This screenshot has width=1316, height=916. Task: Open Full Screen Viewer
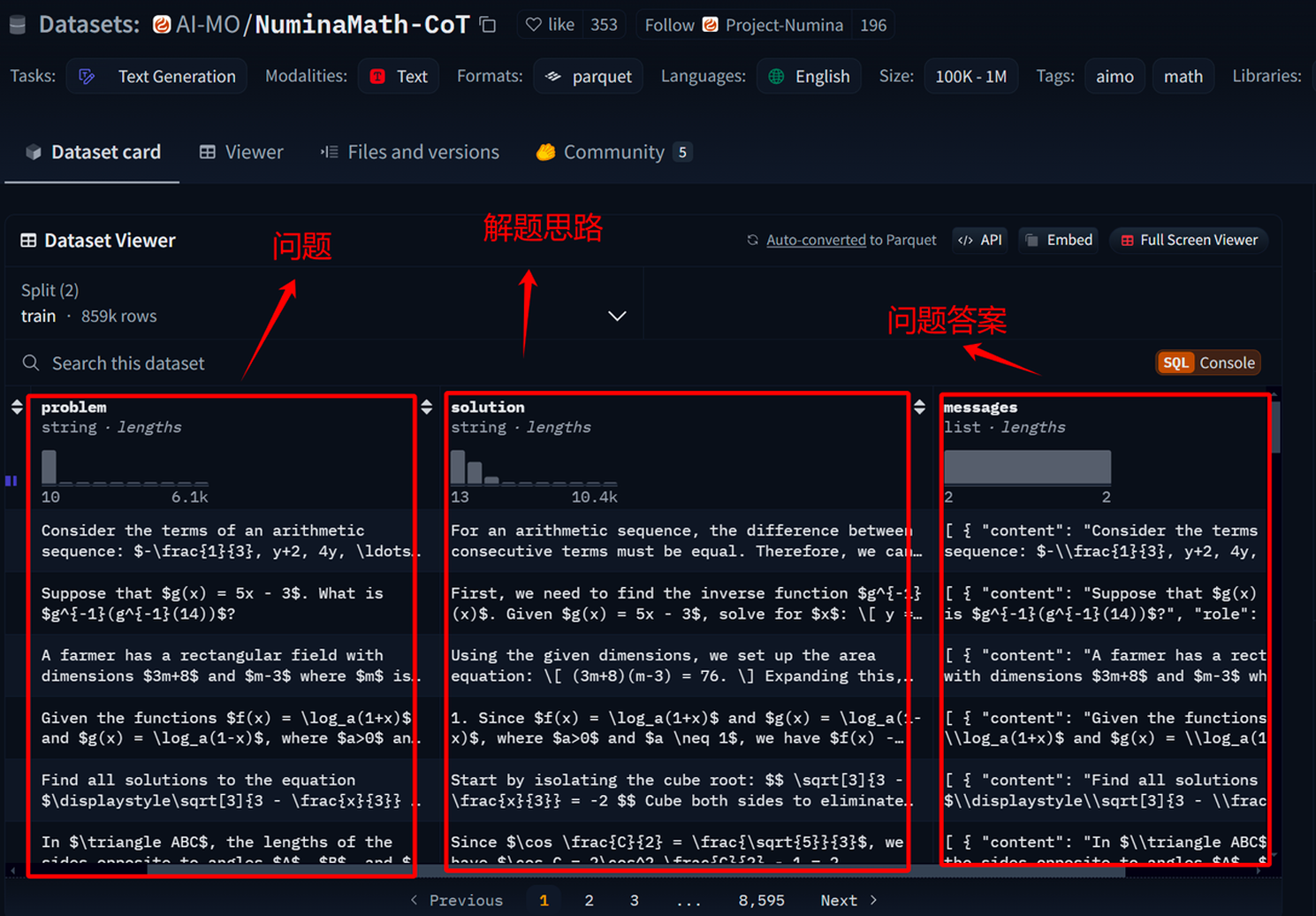[x=1189, y=240]
